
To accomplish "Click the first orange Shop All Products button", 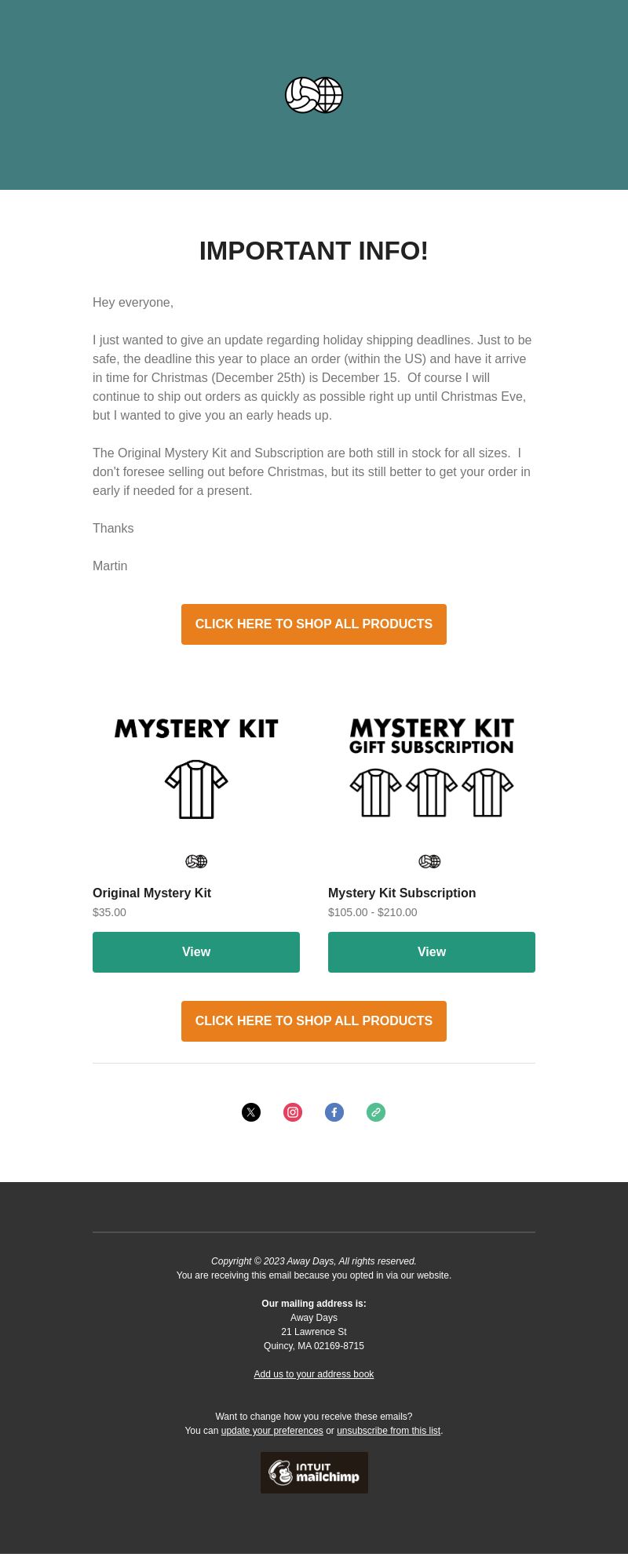I will pos(314,624).
